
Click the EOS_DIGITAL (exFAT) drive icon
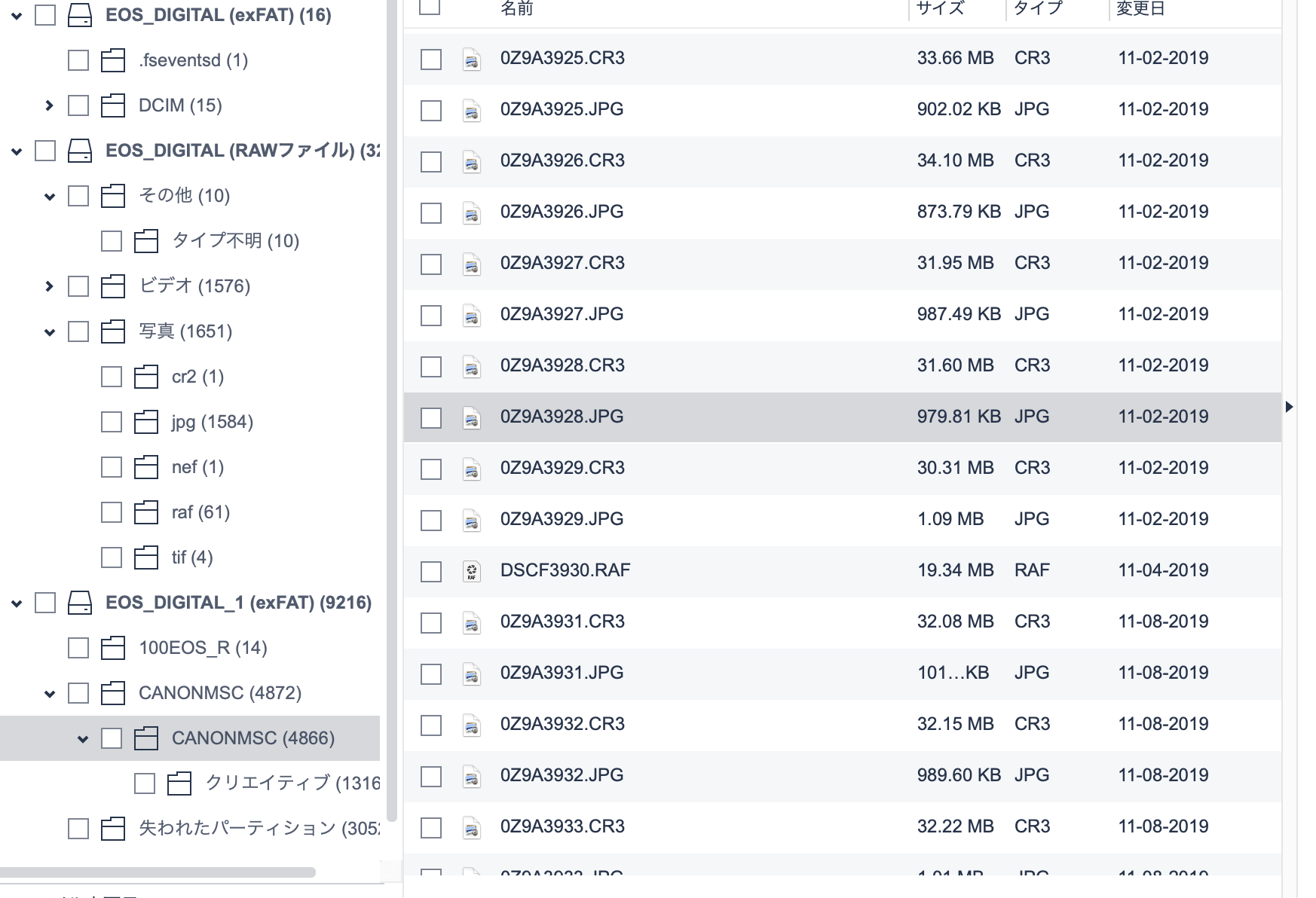coord(80,15)
